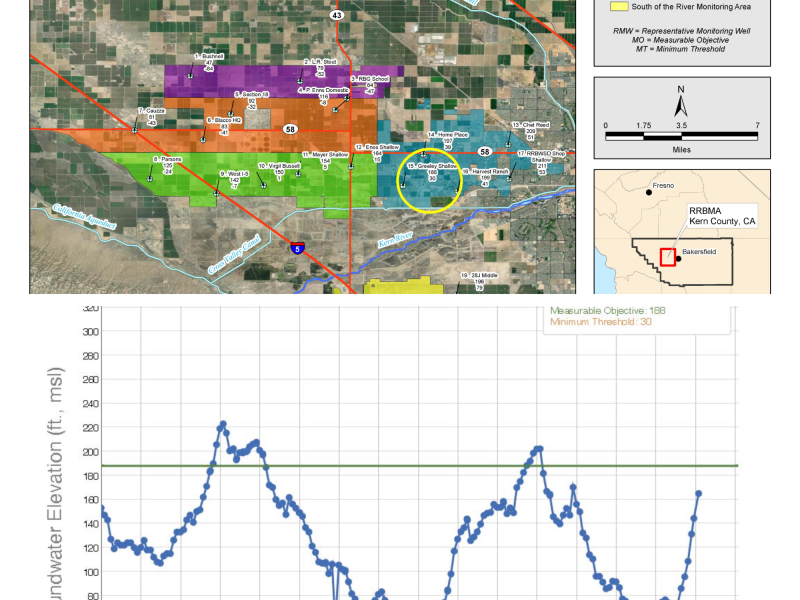Viewport: 800px width, 600px height.
Task: Click the red RRBMA locator box in inset map
Action: pos(667,256)
